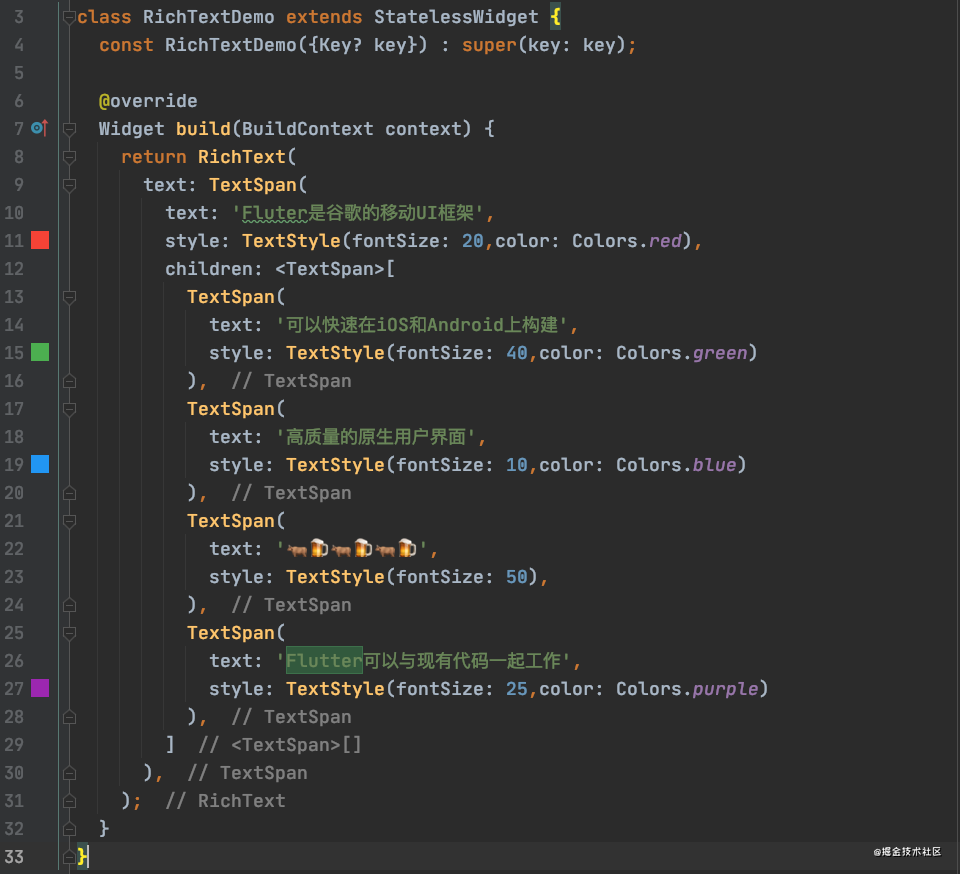Click the @override annotation
960x874 pixels.
148,100
